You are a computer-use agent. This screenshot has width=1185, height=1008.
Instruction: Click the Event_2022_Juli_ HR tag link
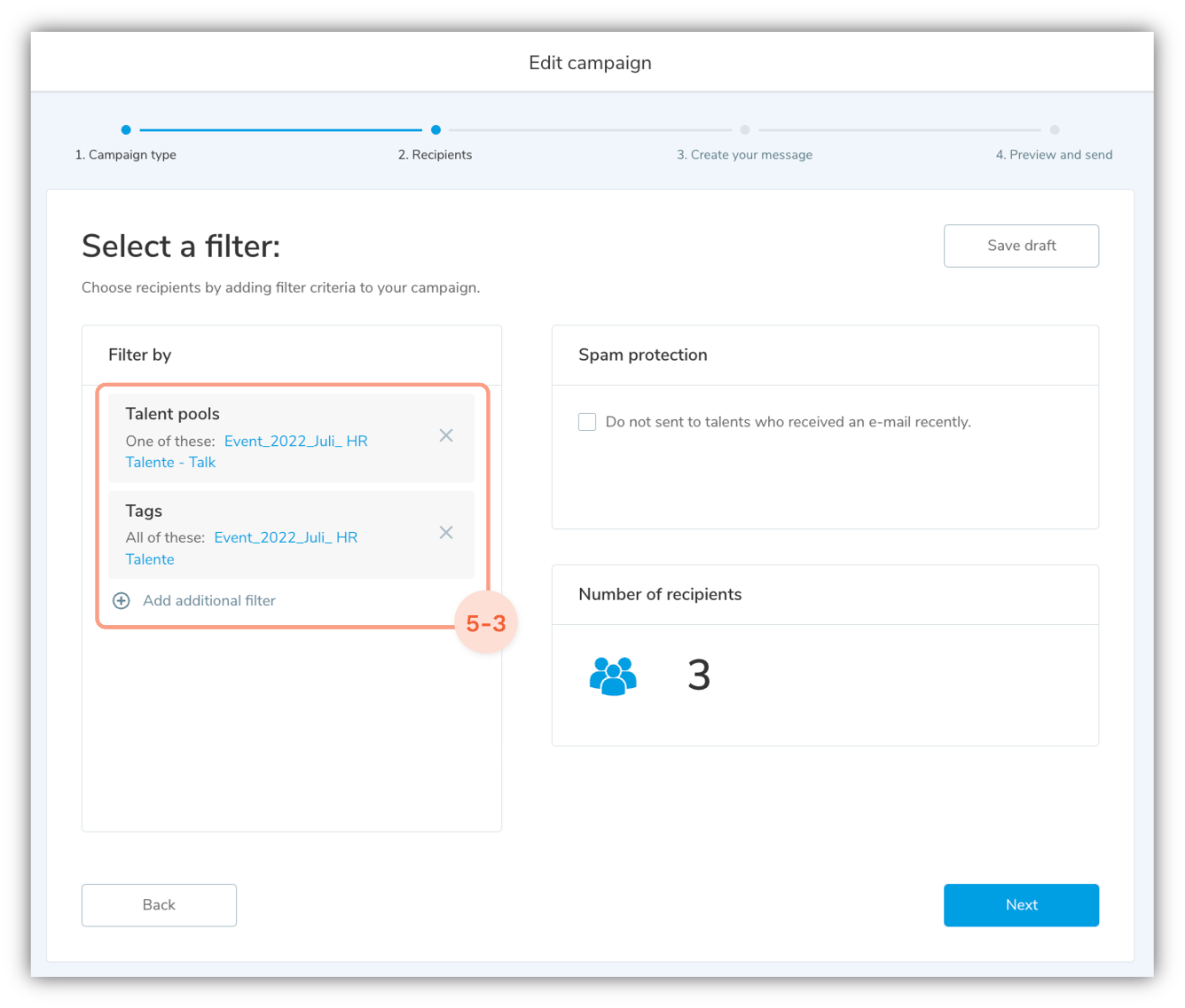[x=286, y=538]
